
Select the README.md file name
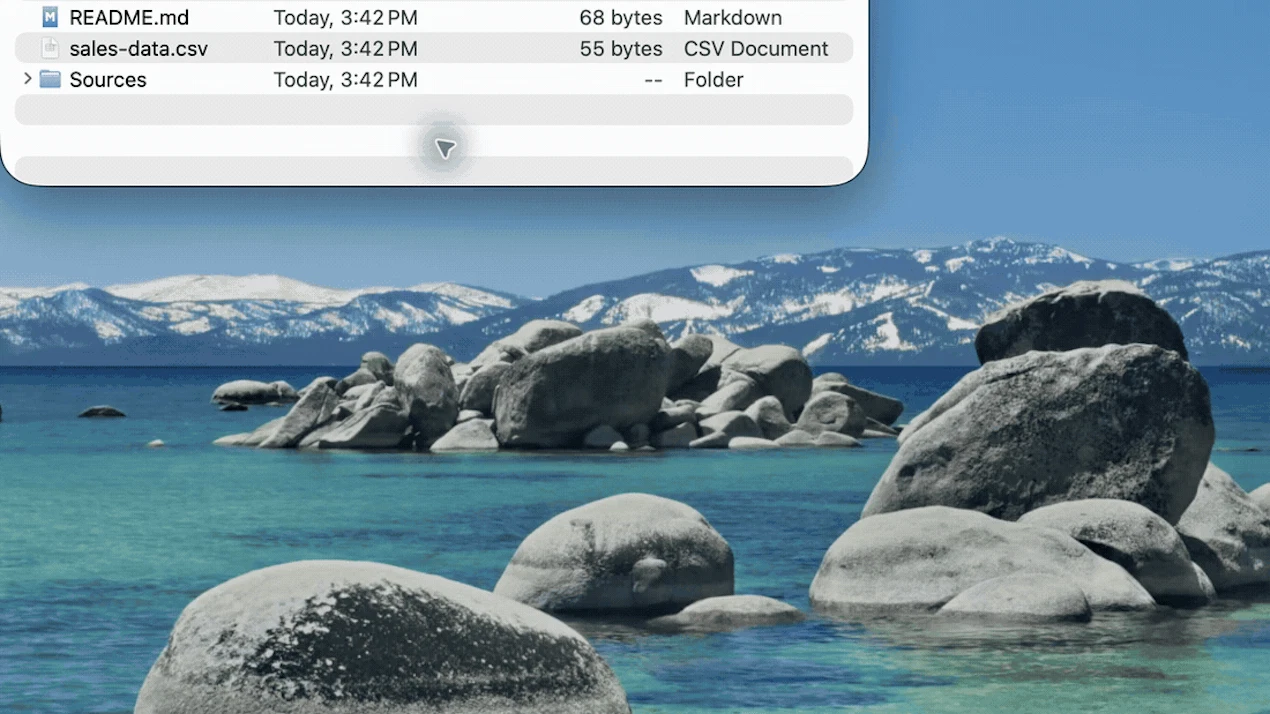pos(129,18)
